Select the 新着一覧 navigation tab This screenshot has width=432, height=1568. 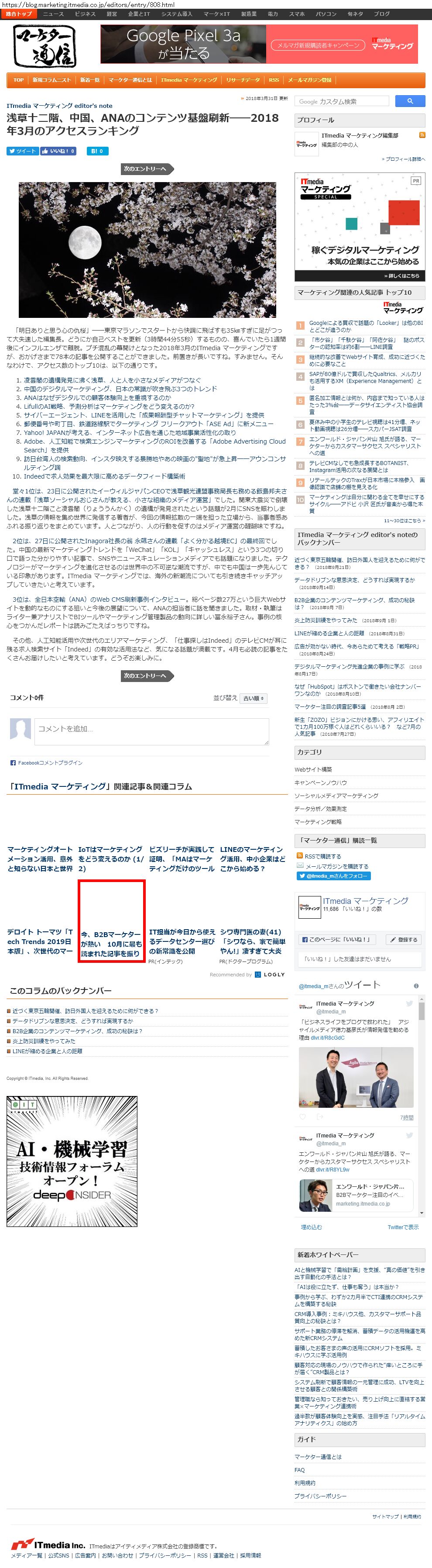pyautogui.click(x=89, y=80)
